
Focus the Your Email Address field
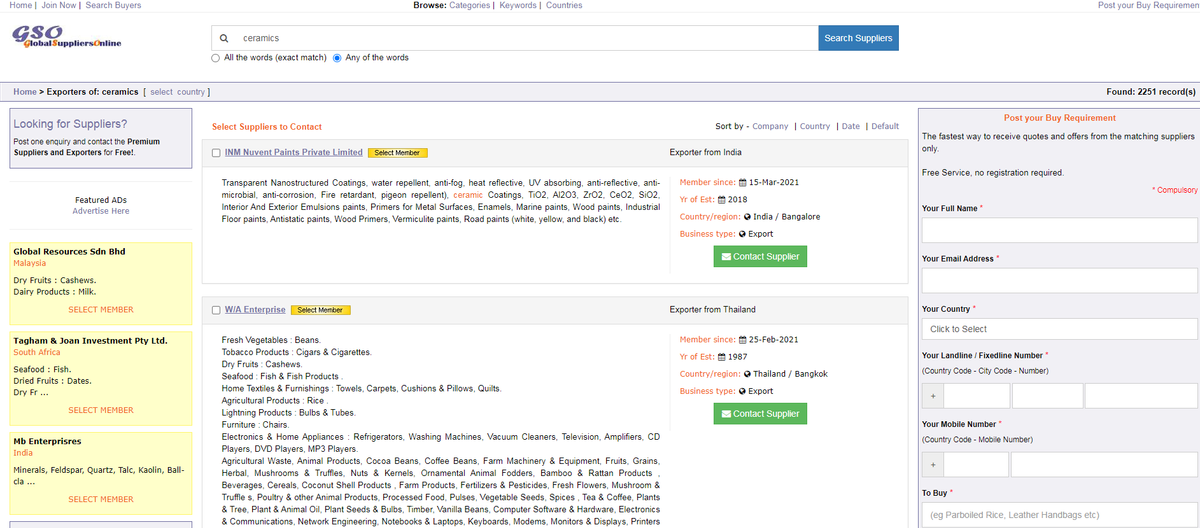click(x=1059, y=280)
